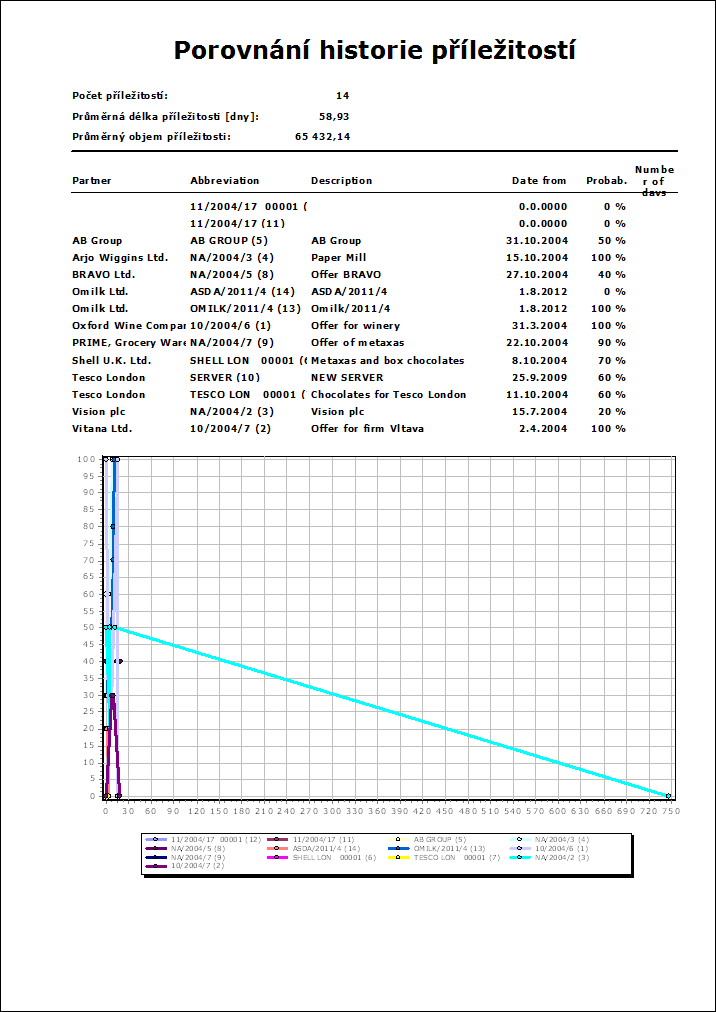This screenshot has width=716, height=1012.
Task: Select Oxford Wine Company partner cell
Action: coord(129,326)
